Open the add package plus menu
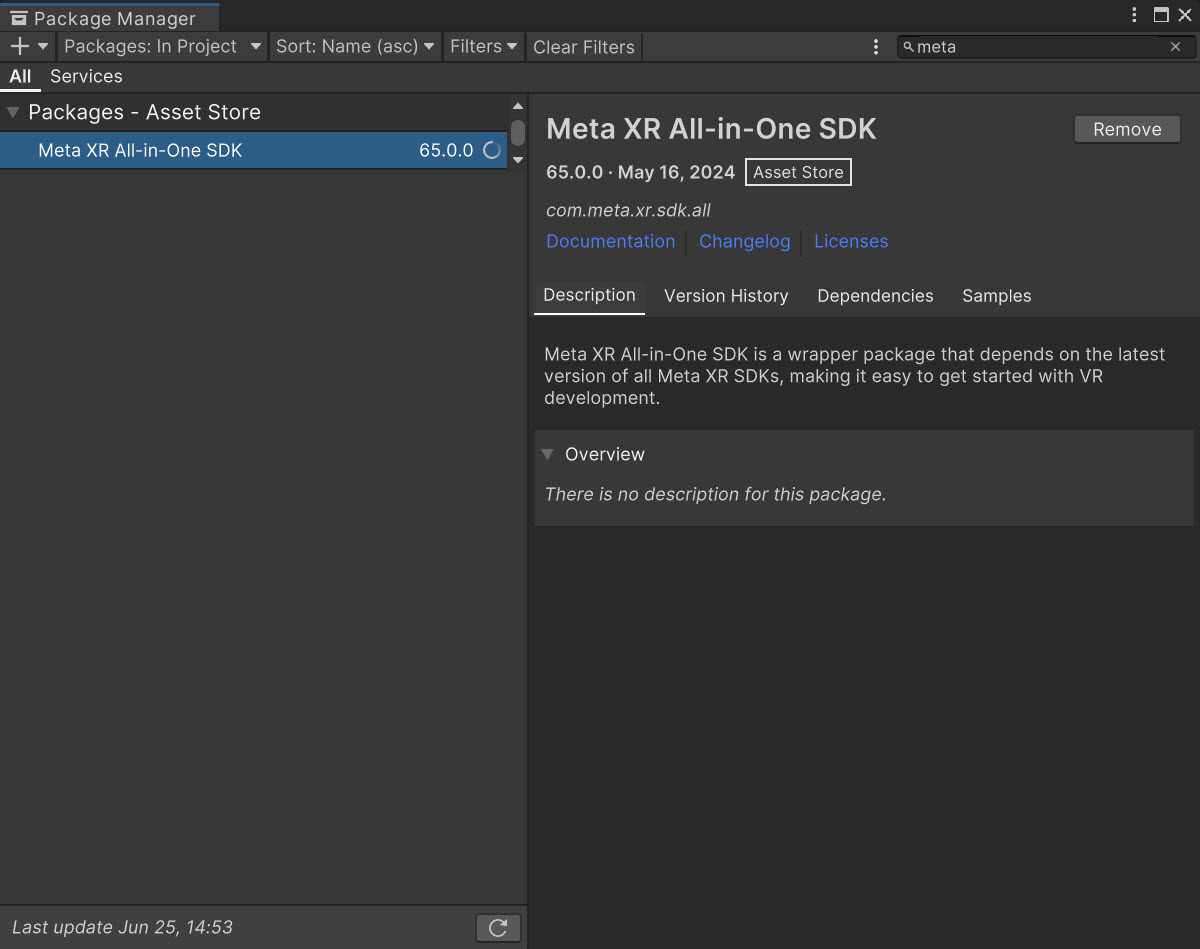The height and width of the screenshot is (949, 1200). [x=28, y=46]
